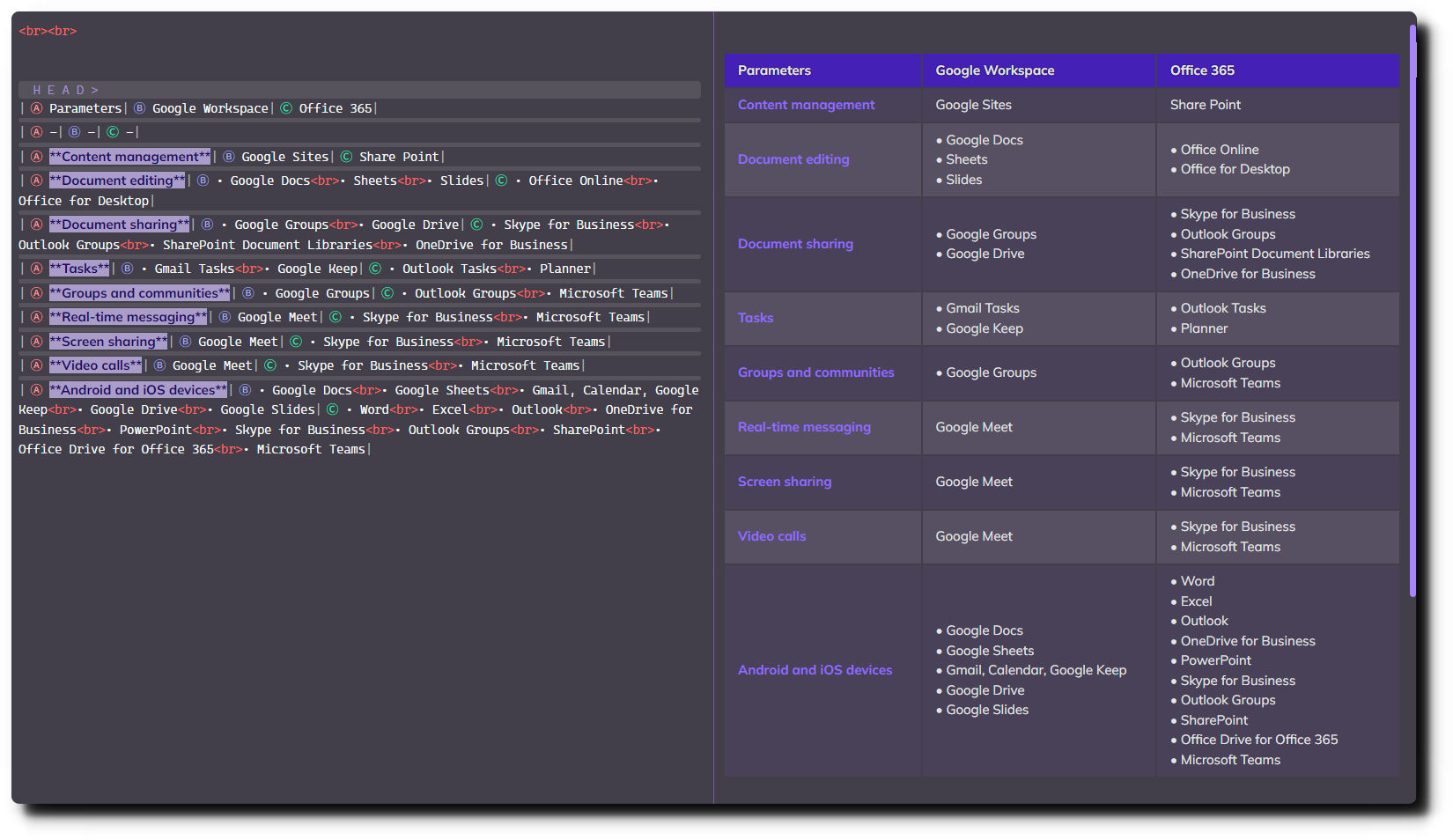Click Video calls in the preview table
This screenshot has width=1453, height=840.
tap(771, 536)
